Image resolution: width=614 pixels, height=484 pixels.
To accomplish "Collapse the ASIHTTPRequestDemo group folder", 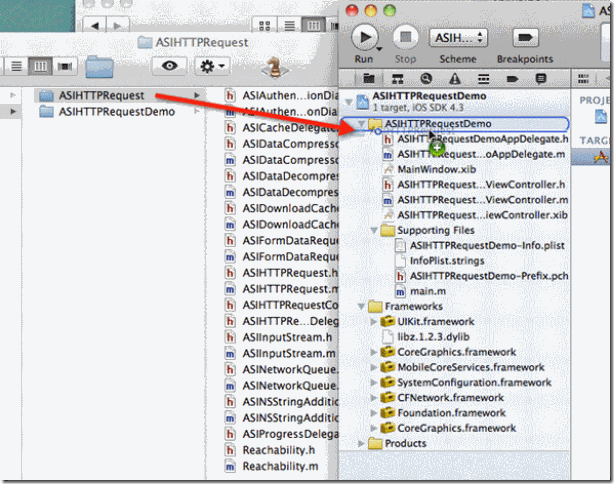I will click(x=361, y=124).
